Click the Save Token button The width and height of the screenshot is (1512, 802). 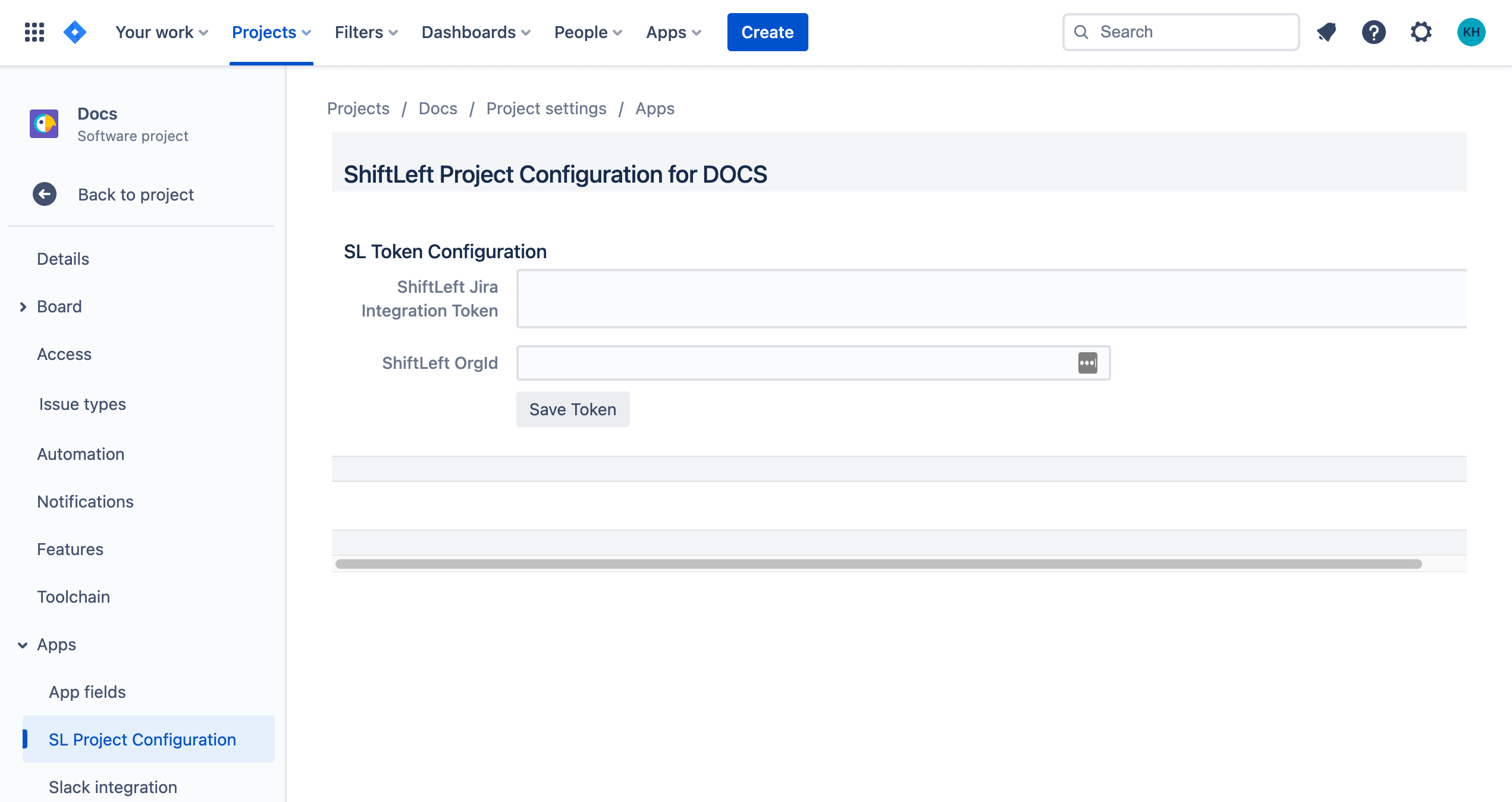[573, 409]
